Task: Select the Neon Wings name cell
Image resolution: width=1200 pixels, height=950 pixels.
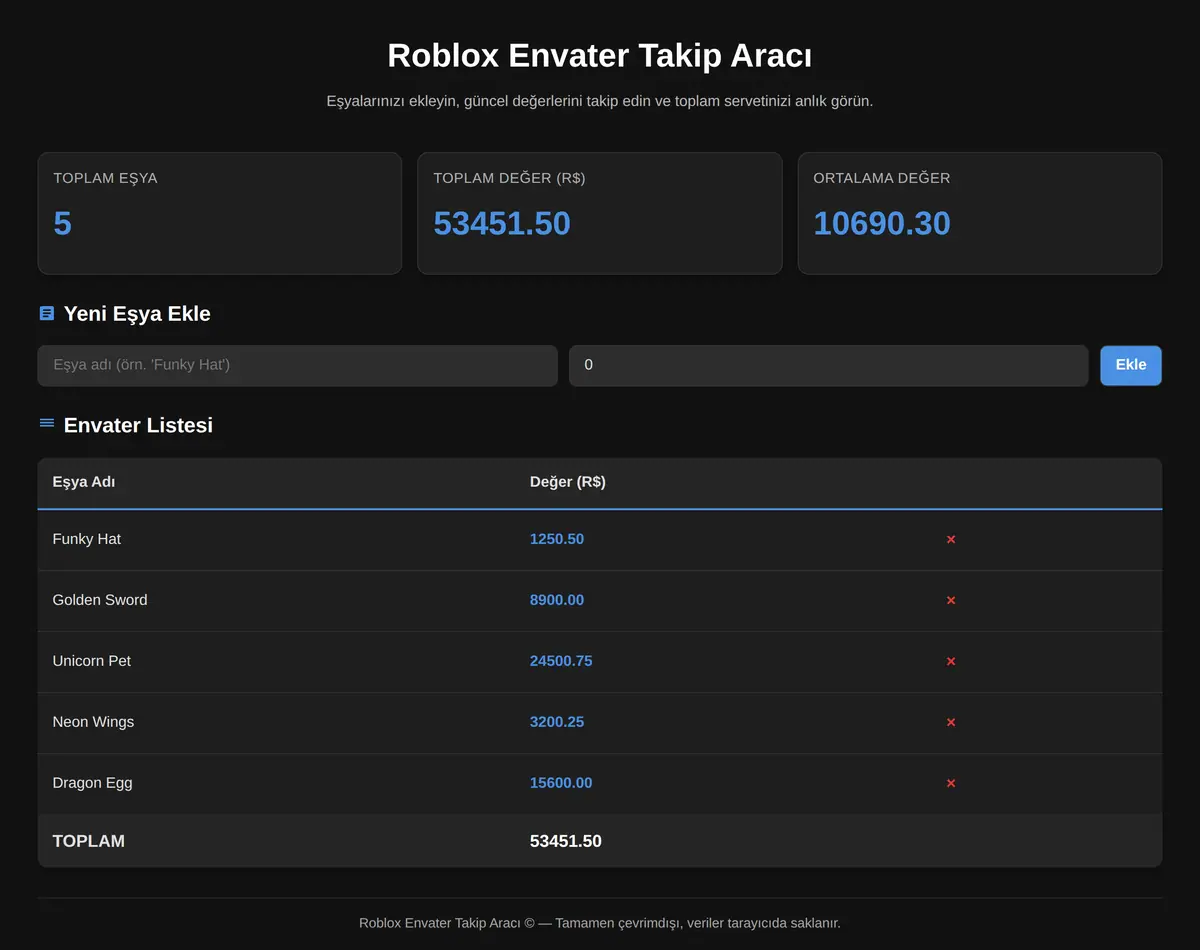Action: (x=93, y=722)
